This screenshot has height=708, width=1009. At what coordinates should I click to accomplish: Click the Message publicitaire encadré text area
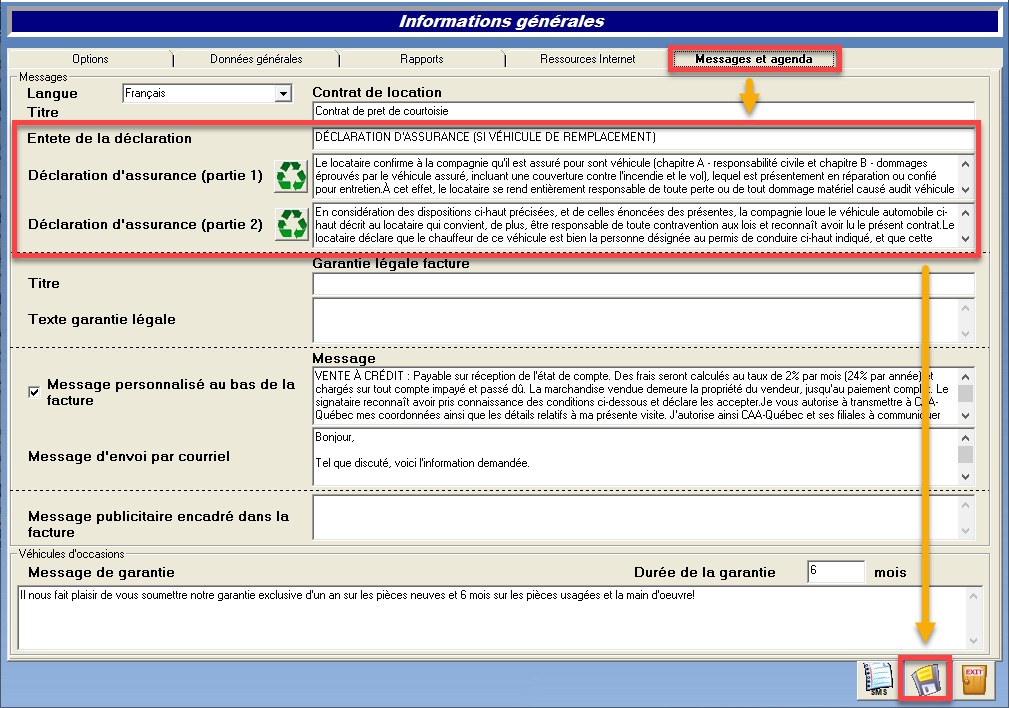(x=635, y=517)
